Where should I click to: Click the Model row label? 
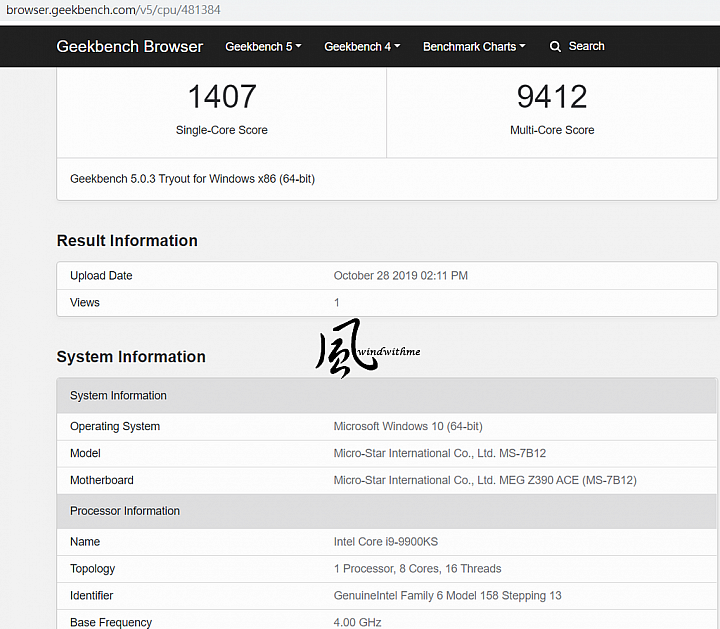click(x=85, y=453)
